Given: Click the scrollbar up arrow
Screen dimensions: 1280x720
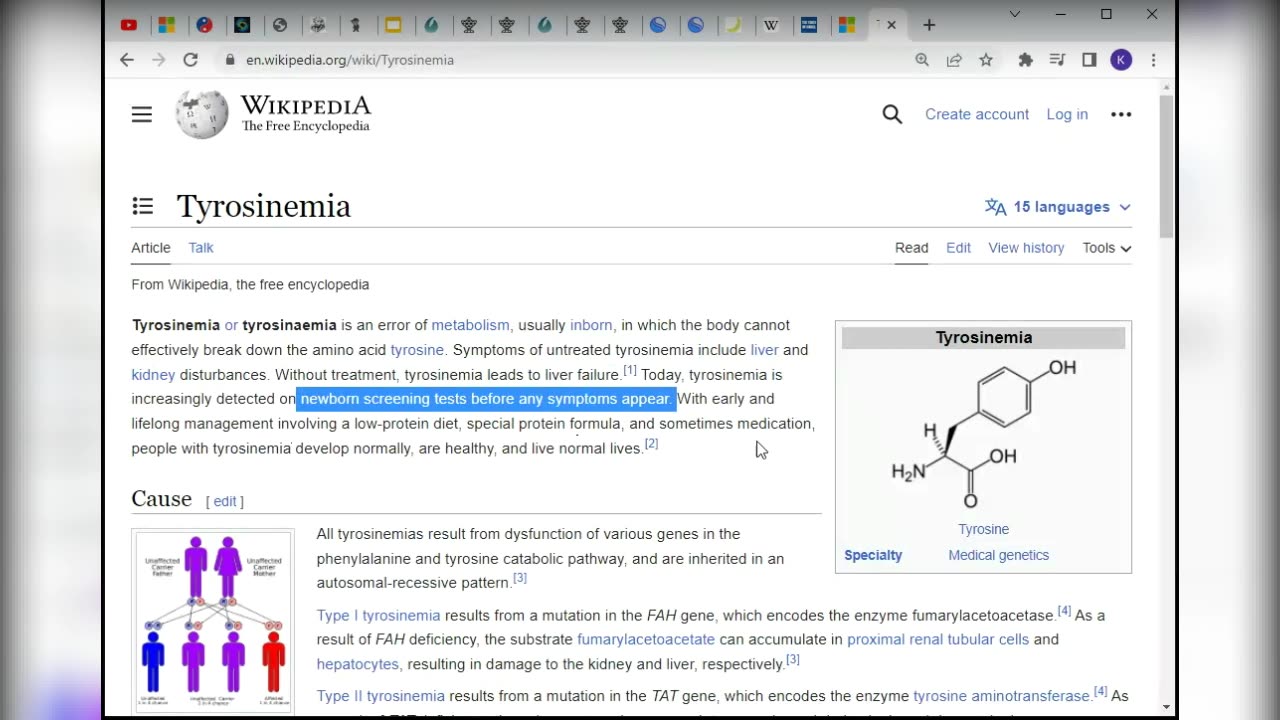Looking at the screenshot, I should pos(1166,88).
